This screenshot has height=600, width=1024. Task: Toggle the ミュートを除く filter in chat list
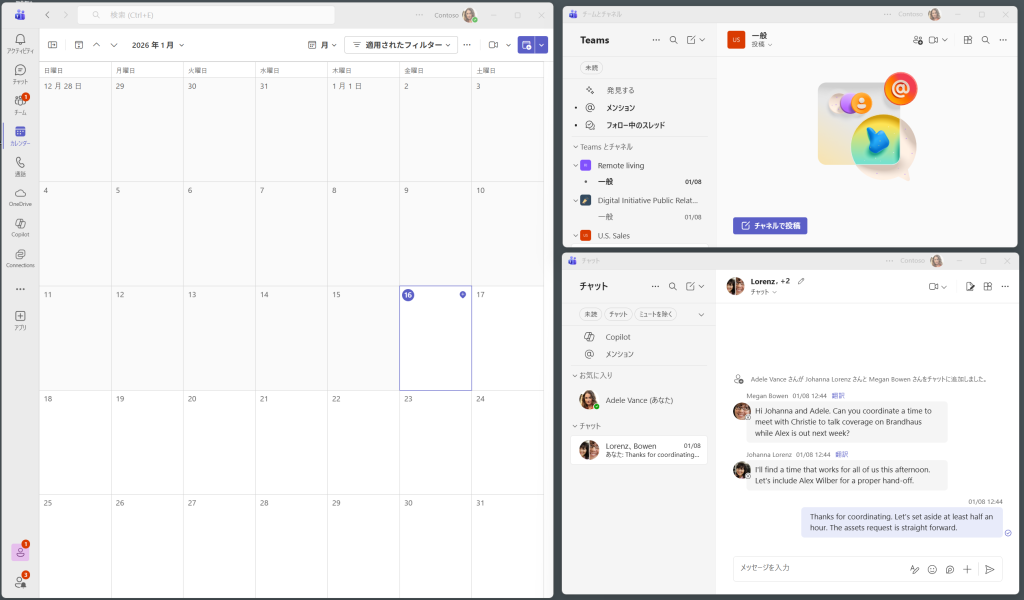[656, 314]
